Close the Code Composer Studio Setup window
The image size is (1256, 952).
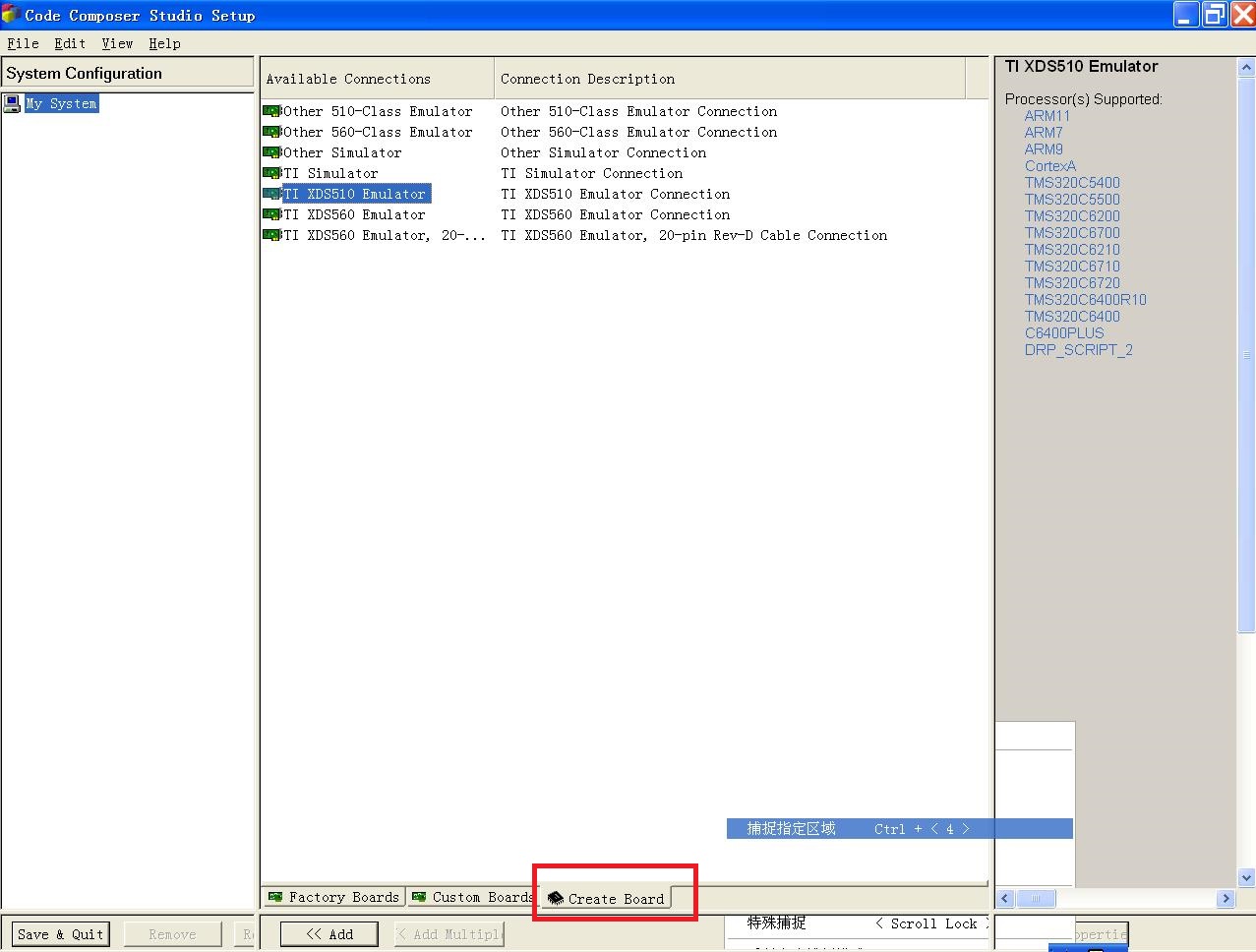click(1243, 15)
